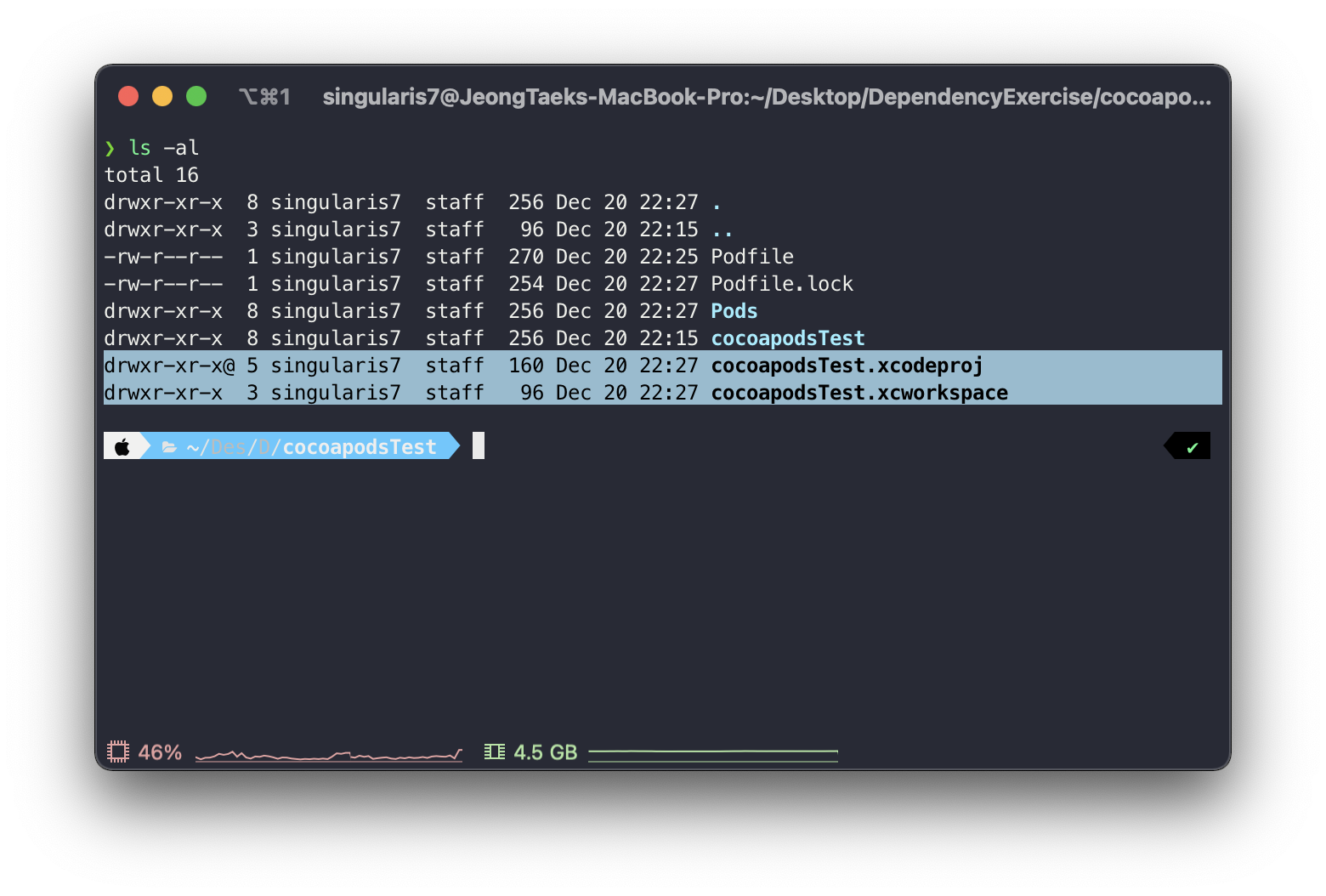Image resolution: width=1326 pixels, height=896 pixels.
Task: Click the memory icon in status bar
Action: pyautogui.click(x=495, y=751)
